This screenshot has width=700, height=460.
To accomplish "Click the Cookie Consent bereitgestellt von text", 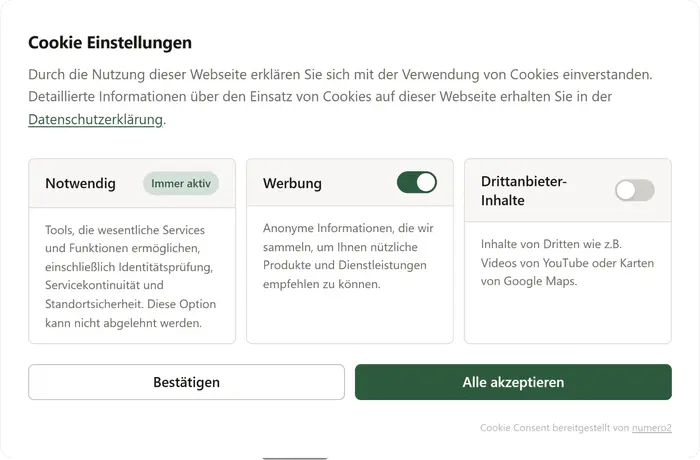I will coord(554,428).
